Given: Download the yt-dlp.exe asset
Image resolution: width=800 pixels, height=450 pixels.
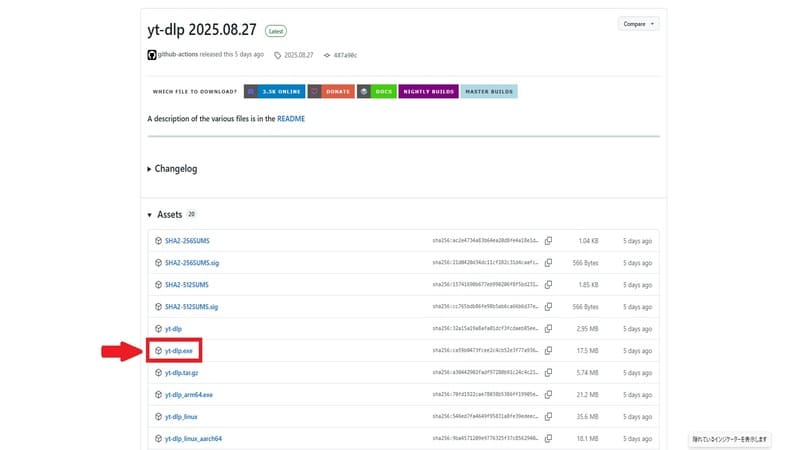Looking at the screenshot, I should tap(179, 351).
